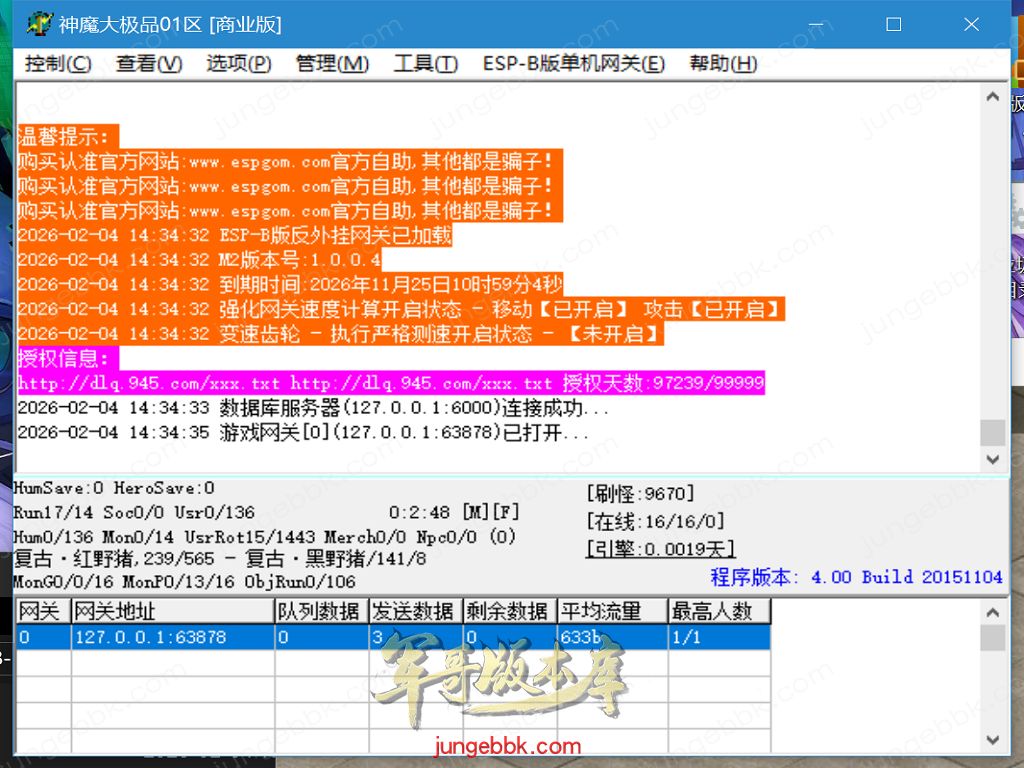
Task: Open the 控制(C) menu
Action: [58, 64]
